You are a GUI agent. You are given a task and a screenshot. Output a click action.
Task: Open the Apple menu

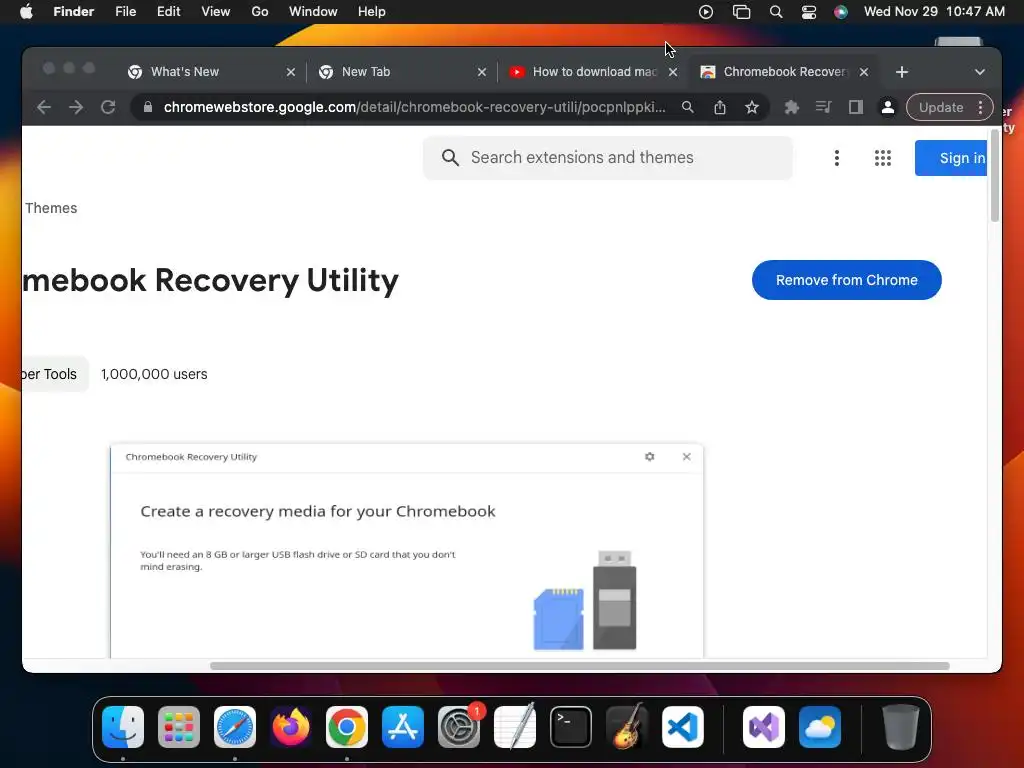coord(26,12)
